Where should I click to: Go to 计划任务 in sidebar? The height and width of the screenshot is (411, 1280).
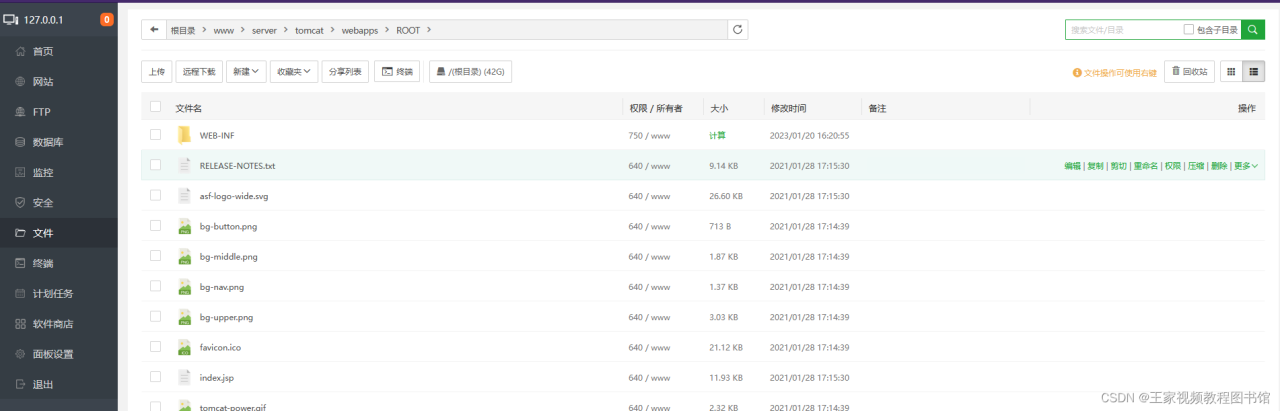coord(52,294)
